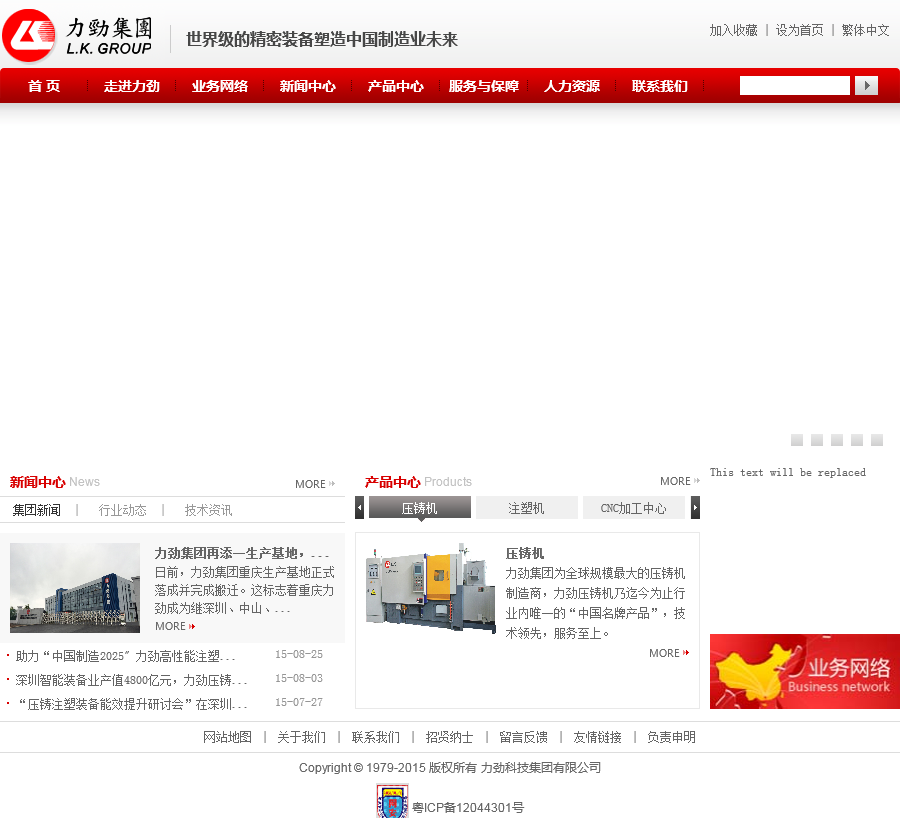Open headline 力劲集团再添一生产基地

(242, 553)
